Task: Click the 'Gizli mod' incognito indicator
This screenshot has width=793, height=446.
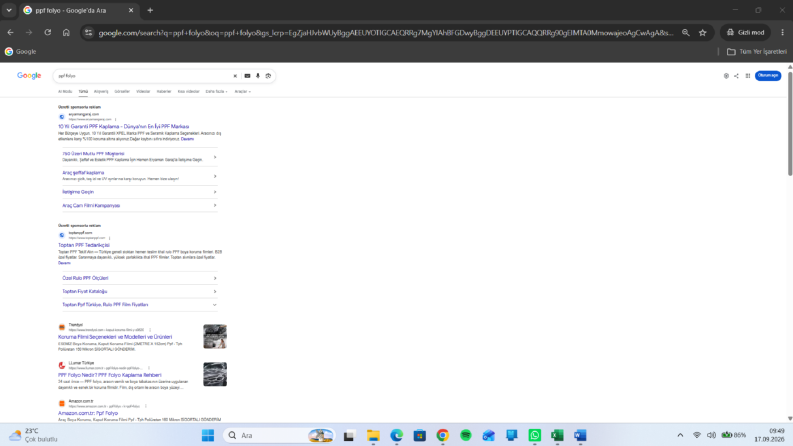Action: point(745,32)
